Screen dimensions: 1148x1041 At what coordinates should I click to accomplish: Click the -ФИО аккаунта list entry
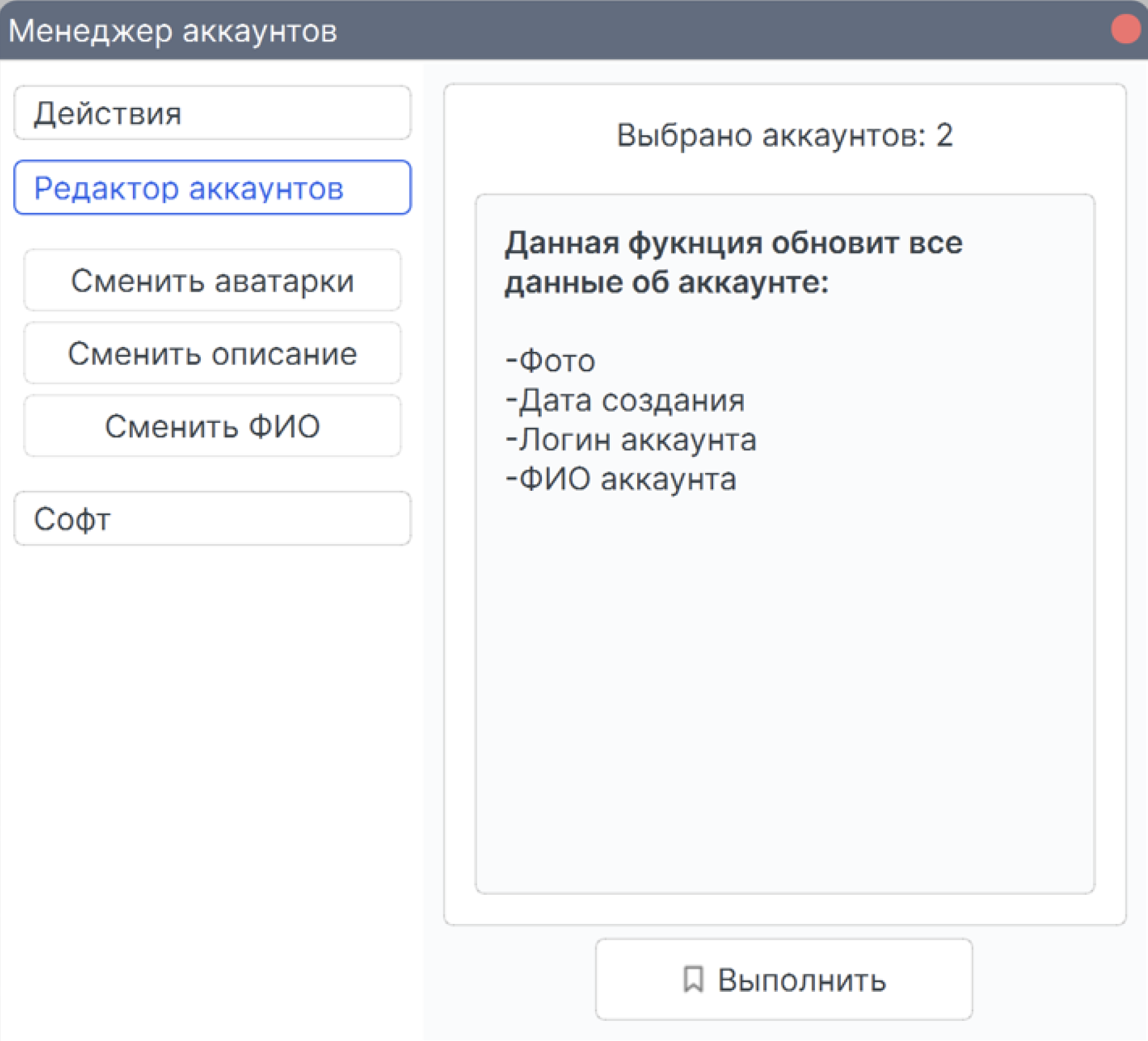[621, 479]
